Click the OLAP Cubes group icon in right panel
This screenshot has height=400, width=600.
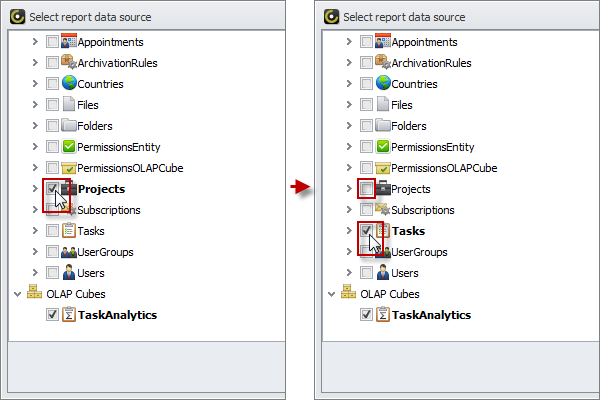pos(349,294)
